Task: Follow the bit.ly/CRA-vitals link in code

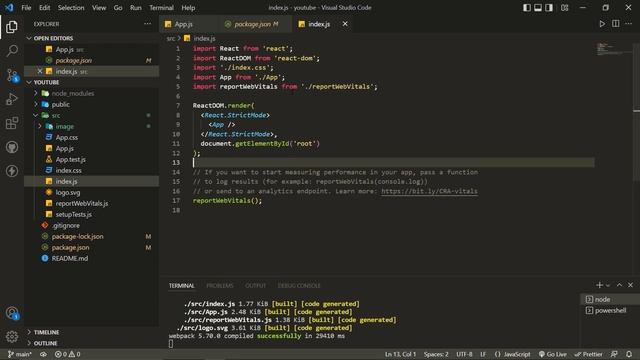Action: tap(429, 191)
